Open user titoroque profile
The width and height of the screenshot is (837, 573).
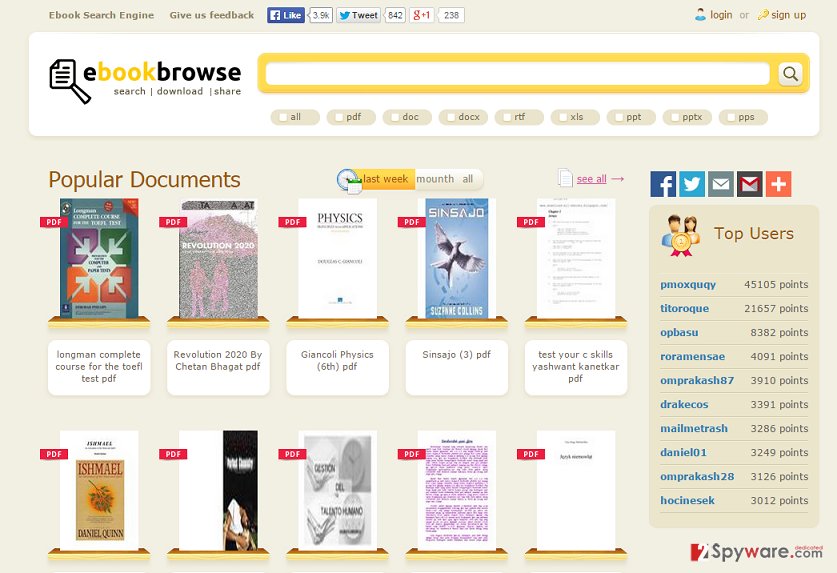coord(684,308)
